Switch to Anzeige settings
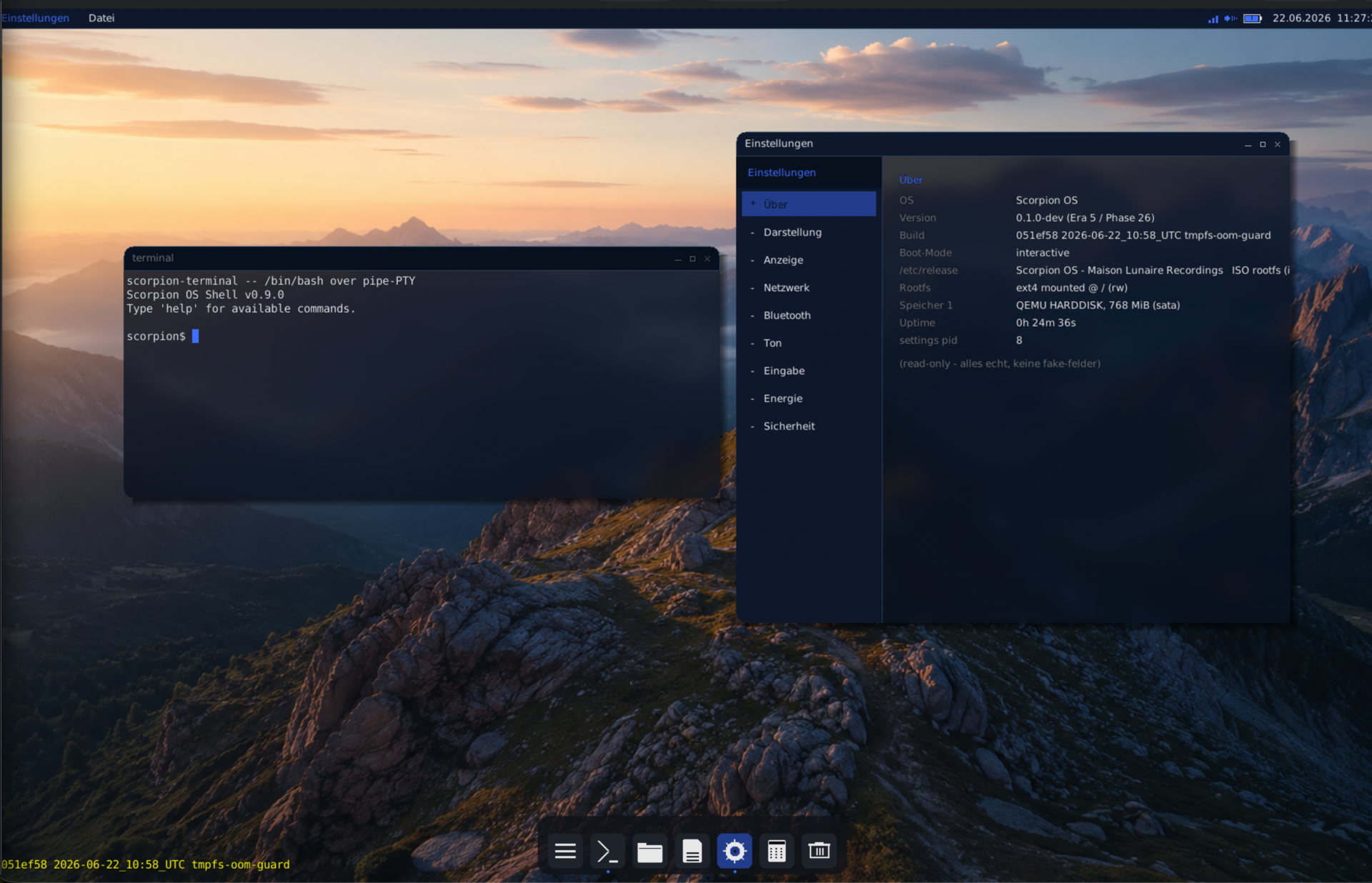Viewport: 1372px width, 883px height. pyautogui.click(x=808, y=260)
